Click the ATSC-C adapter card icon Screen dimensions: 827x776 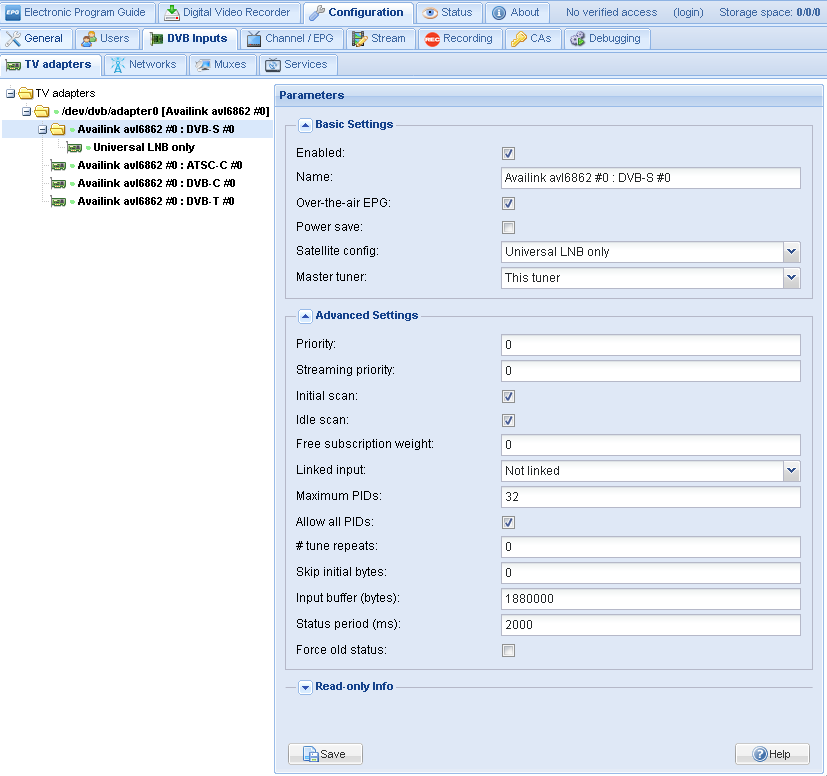point(59,165)
